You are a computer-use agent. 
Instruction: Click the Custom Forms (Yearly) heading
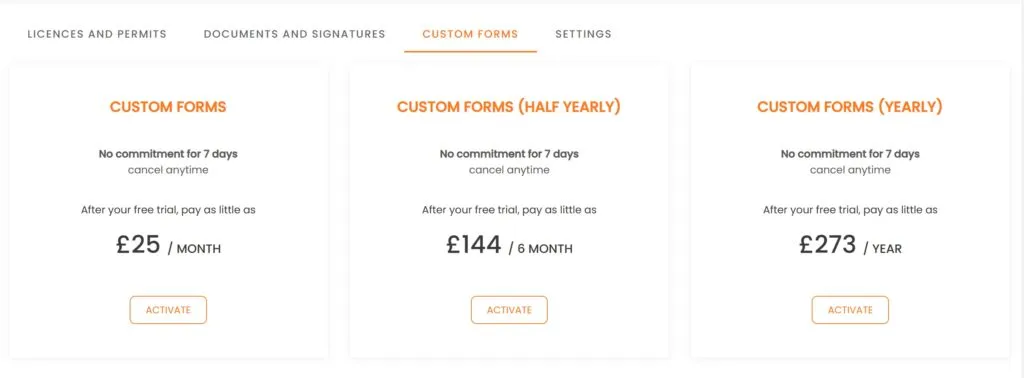coord(850,107)
